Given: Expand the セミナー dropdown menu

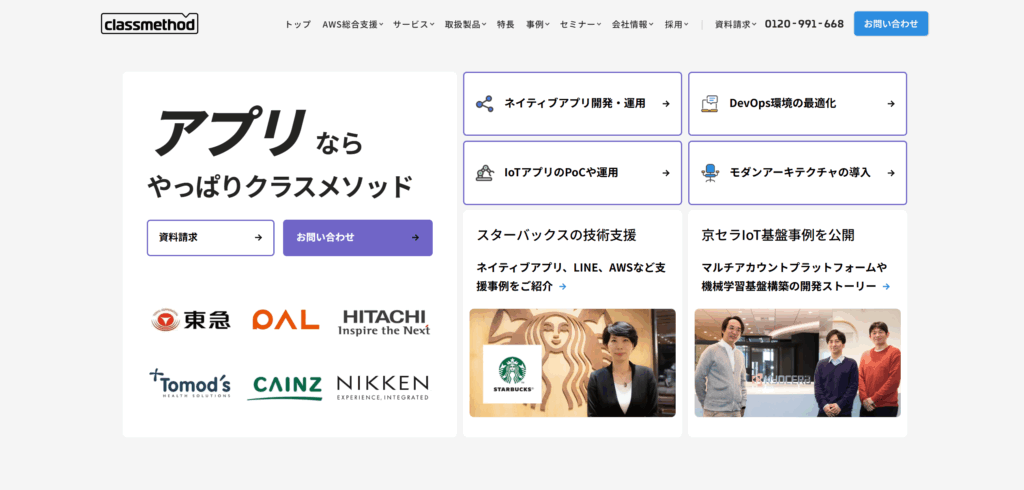Looking at the screenshot, I should click(x=581, y=24).
